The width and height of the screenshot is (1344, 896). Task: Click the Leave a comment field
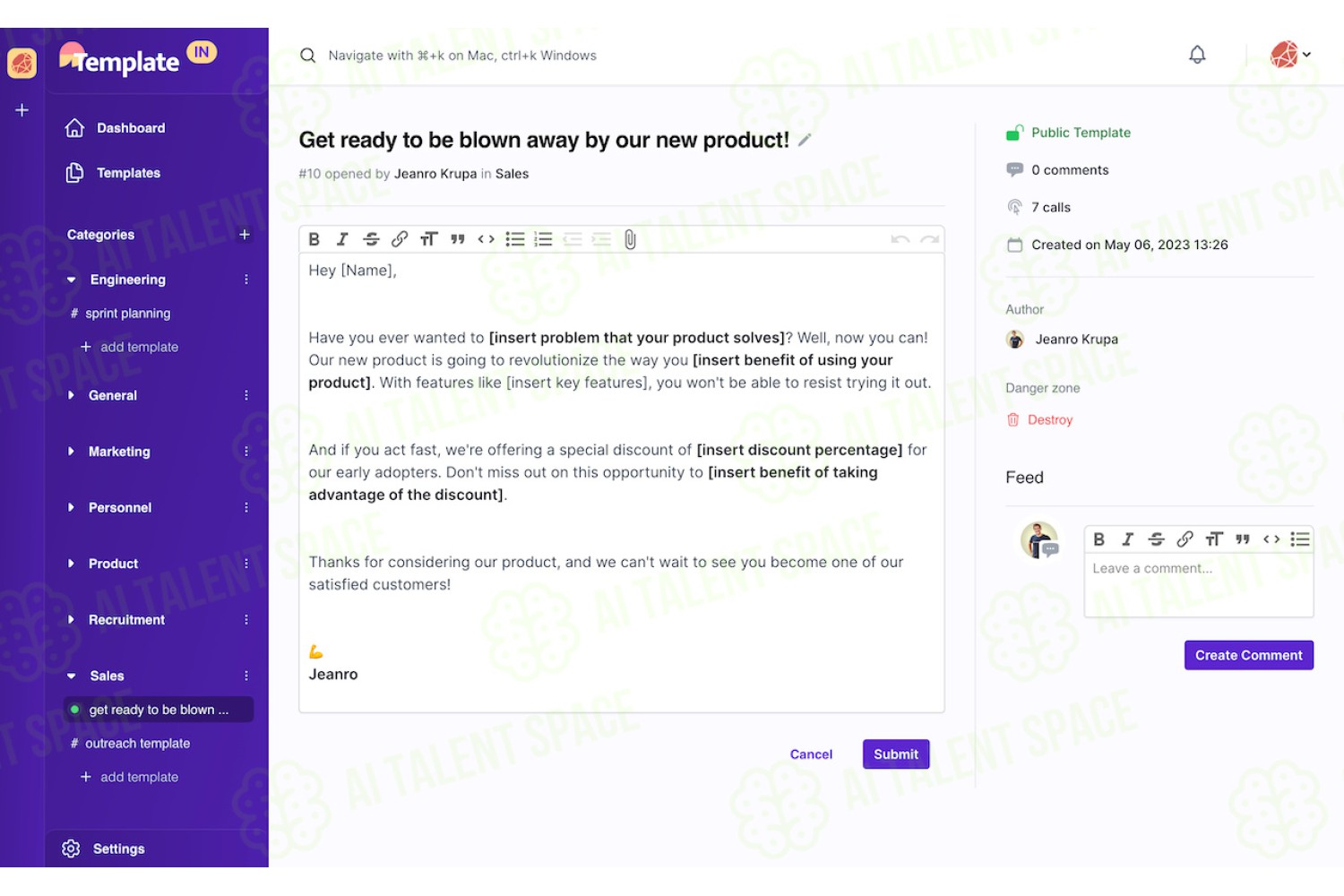click(1199, 585)
